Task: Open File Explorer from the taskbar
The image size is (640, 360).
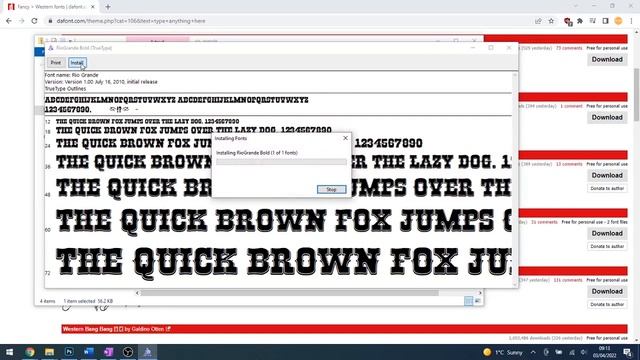Action: [49, 352]
